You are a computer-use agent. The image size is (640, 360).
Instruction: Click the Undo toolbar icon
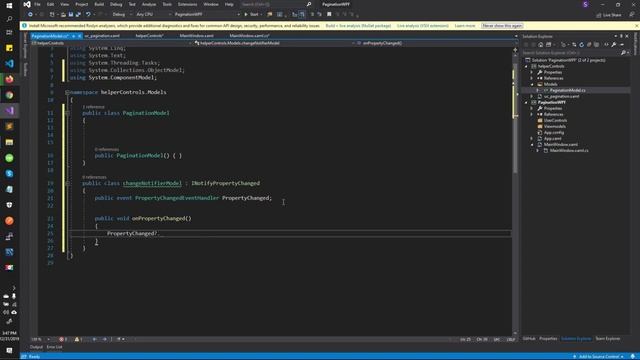(88, 14)
